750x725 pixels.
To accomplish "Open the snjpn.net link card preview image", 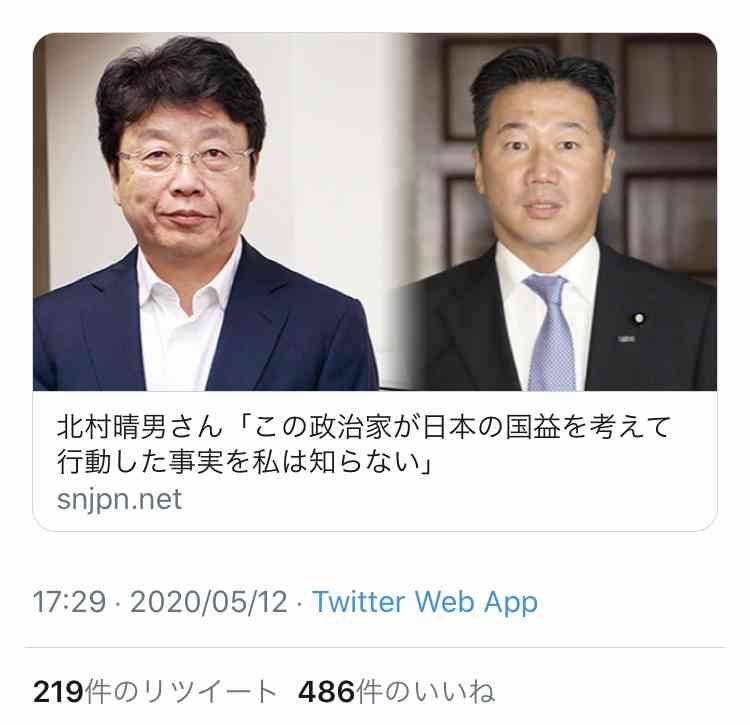I will click(375, 212).
